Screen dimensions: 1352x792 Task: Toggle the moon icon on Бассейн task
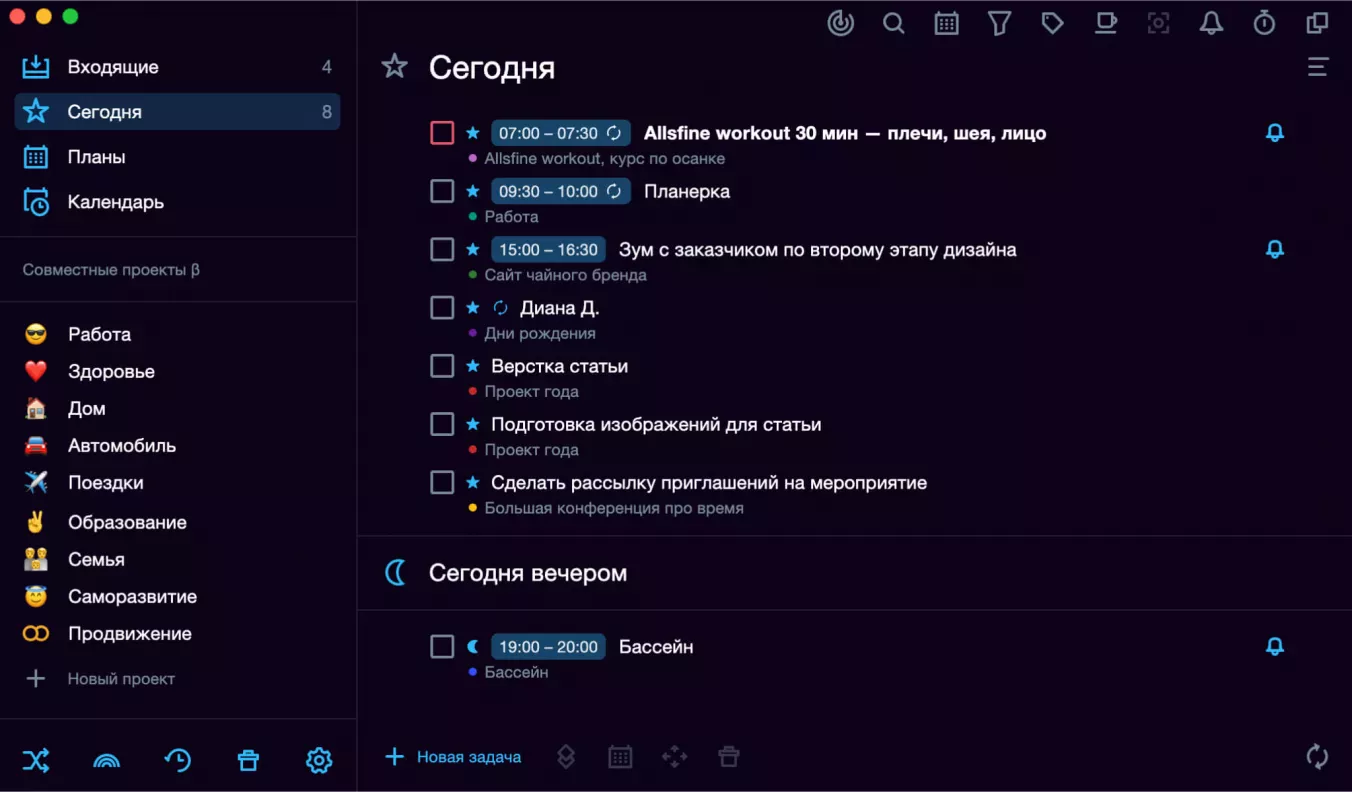(x=473, y=647)
